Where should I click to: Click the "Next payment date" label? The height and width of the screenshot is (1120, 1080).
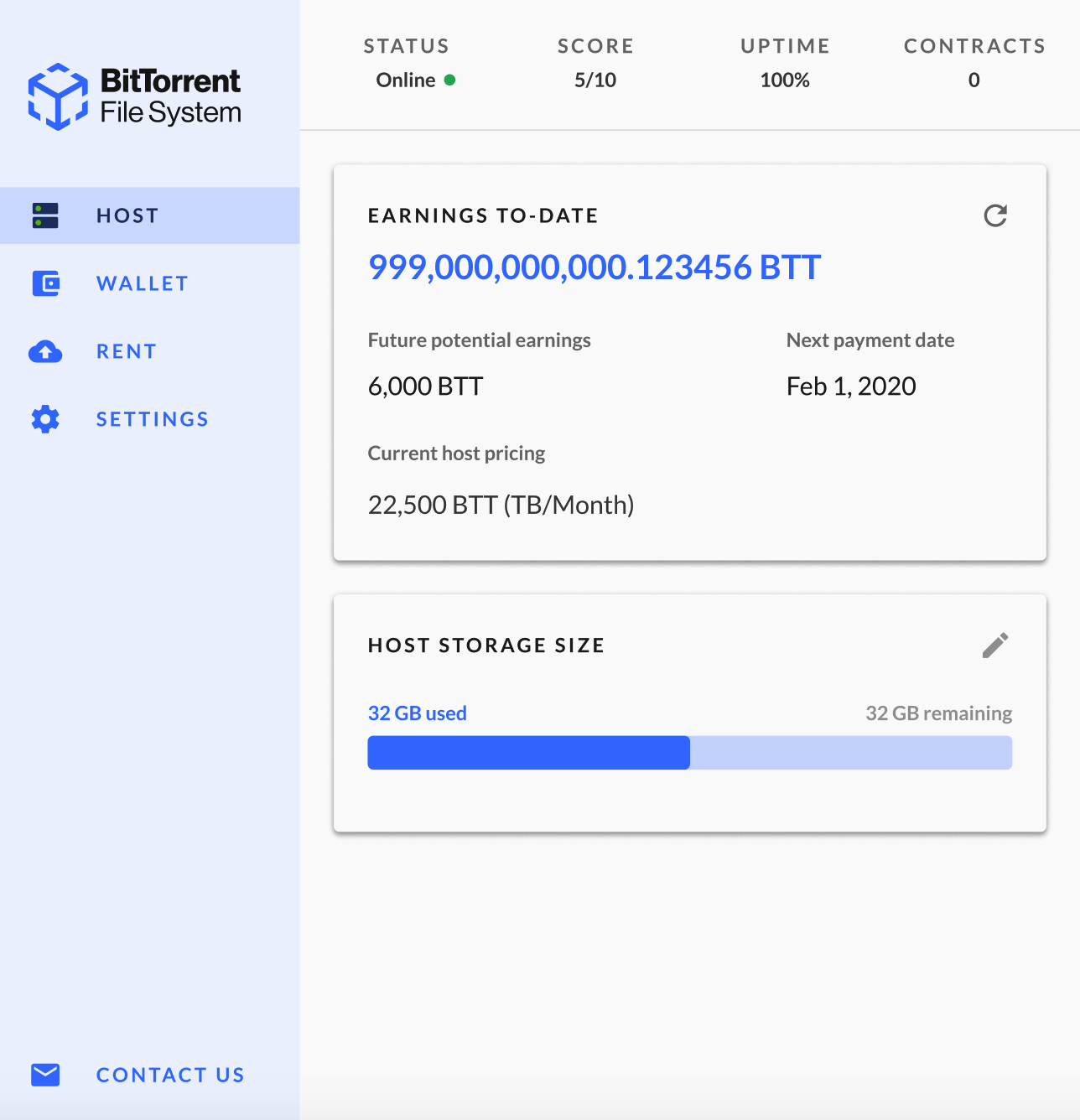(x=870, y=340)
